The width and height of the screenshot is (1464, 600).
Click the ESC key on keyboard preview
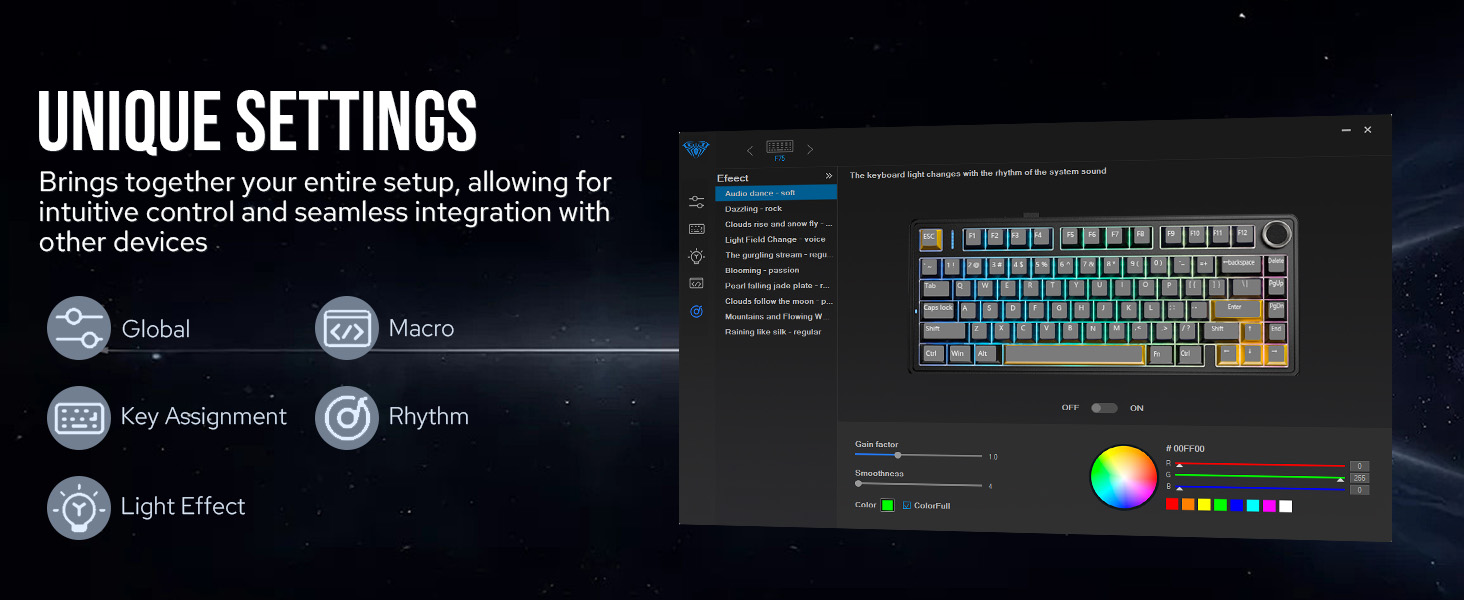929,237
